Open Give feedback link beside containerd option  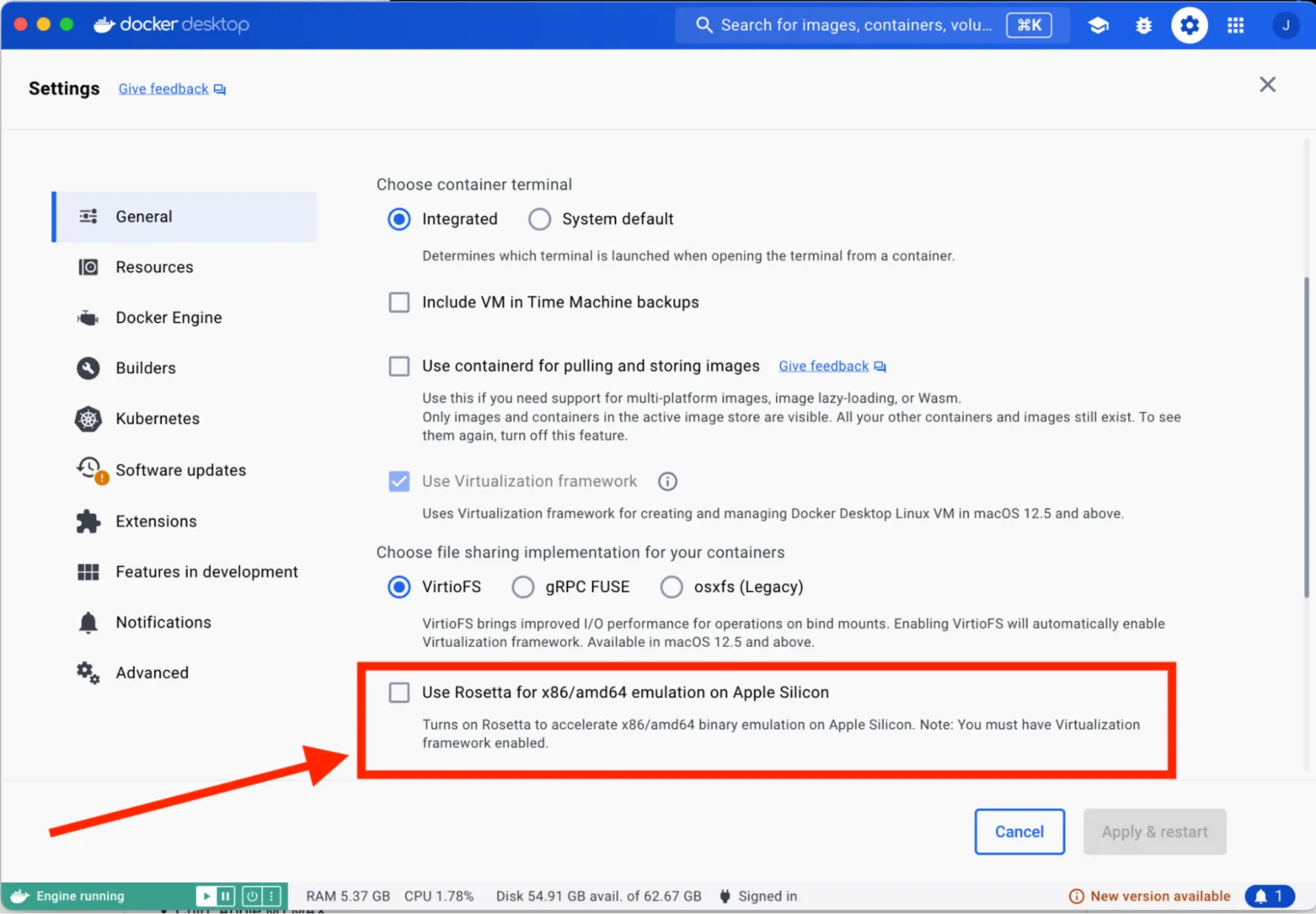[832, 367]
